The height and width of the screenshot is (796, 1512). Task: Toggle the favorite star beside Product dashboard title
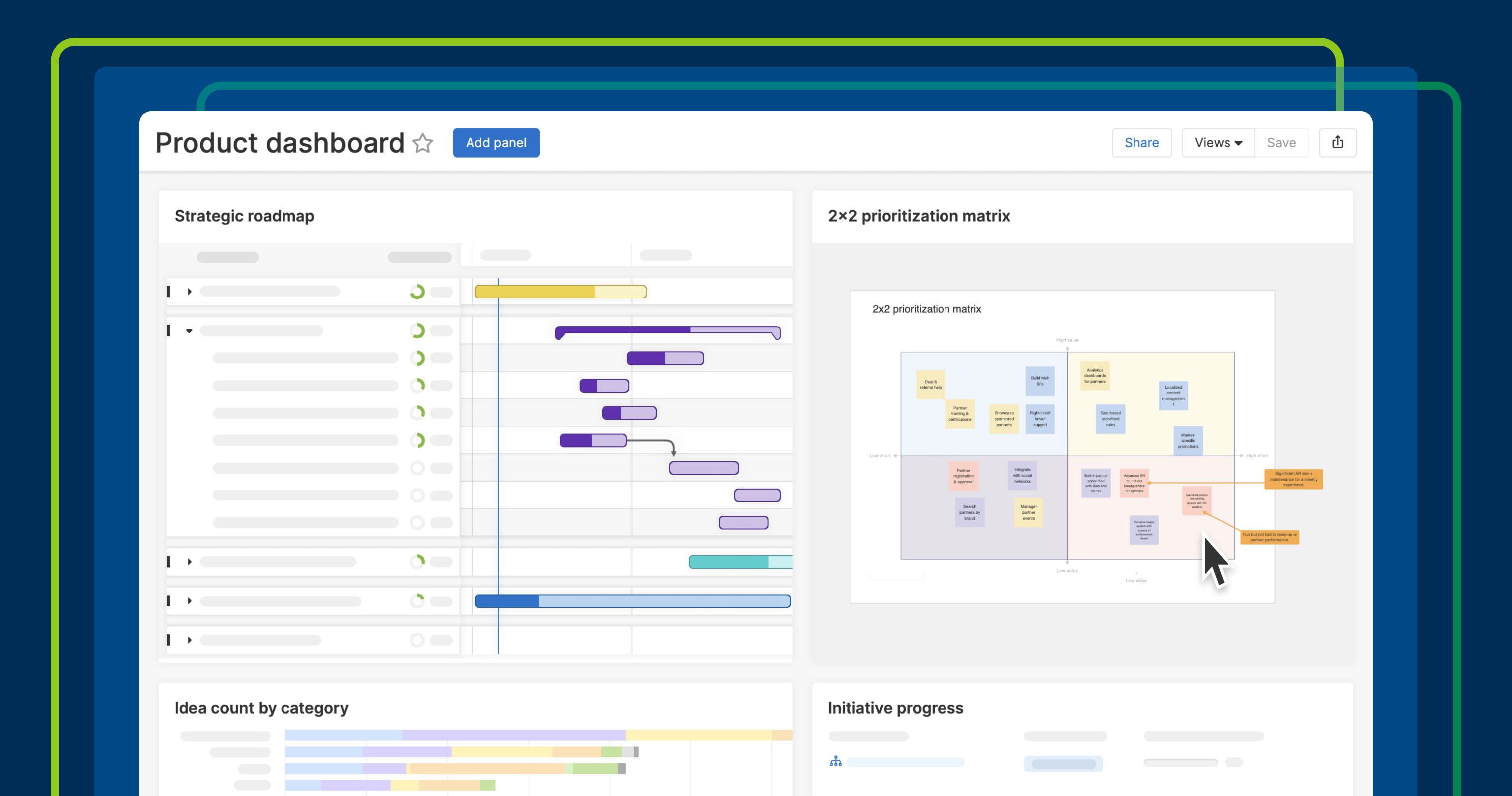click(x=423, y=143)
